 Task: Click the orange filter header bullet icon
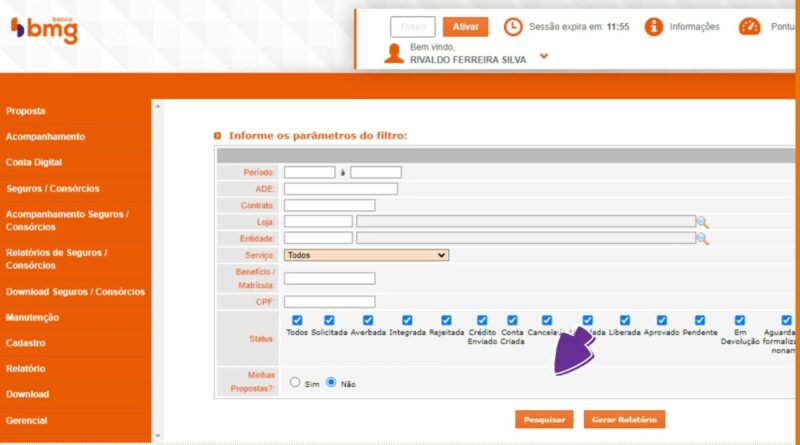pos(218,135)
